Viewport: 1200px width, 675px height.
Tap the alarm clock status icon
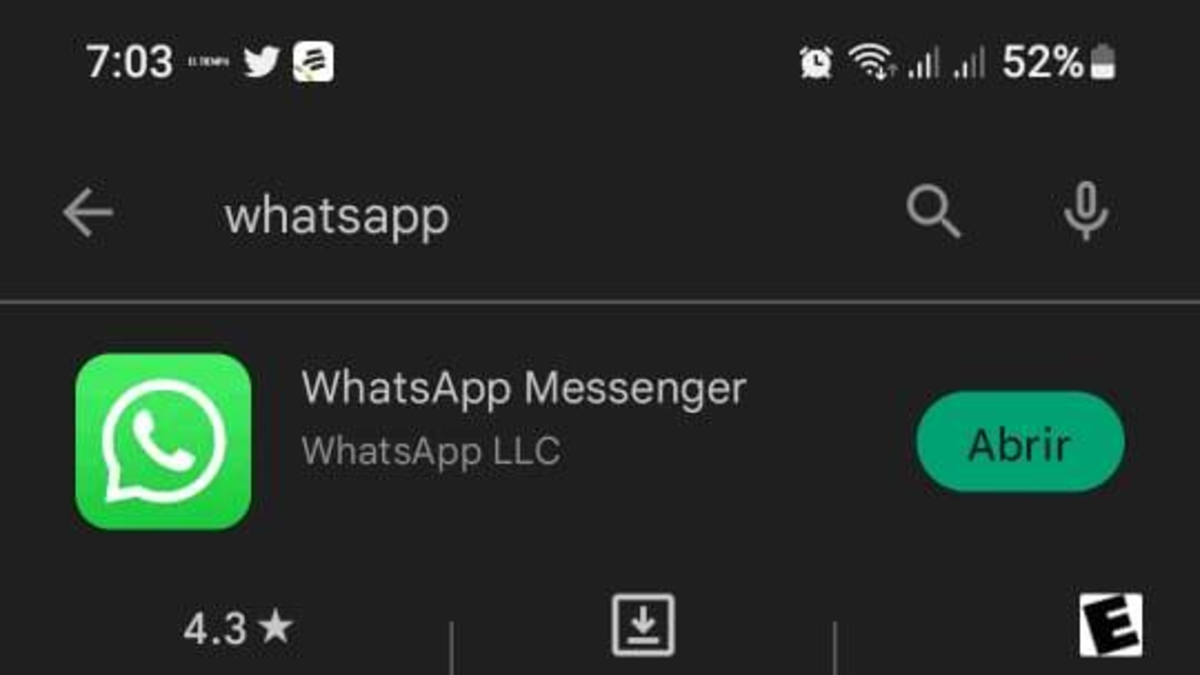pos(816,63)
